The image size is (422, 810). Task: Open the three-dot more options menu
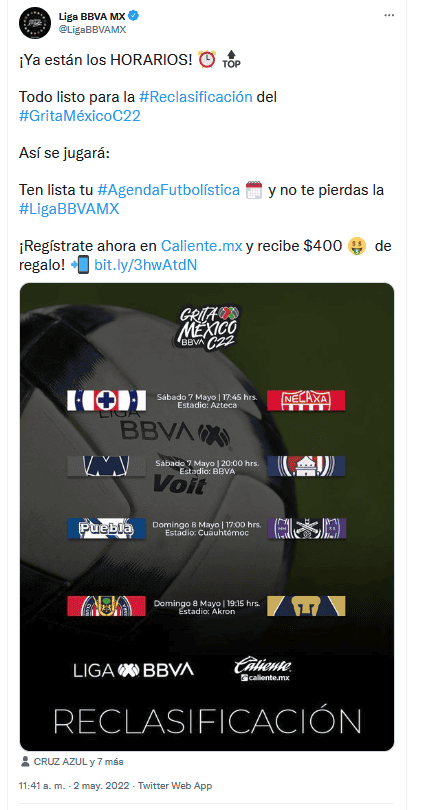click(x=389, y=16)
